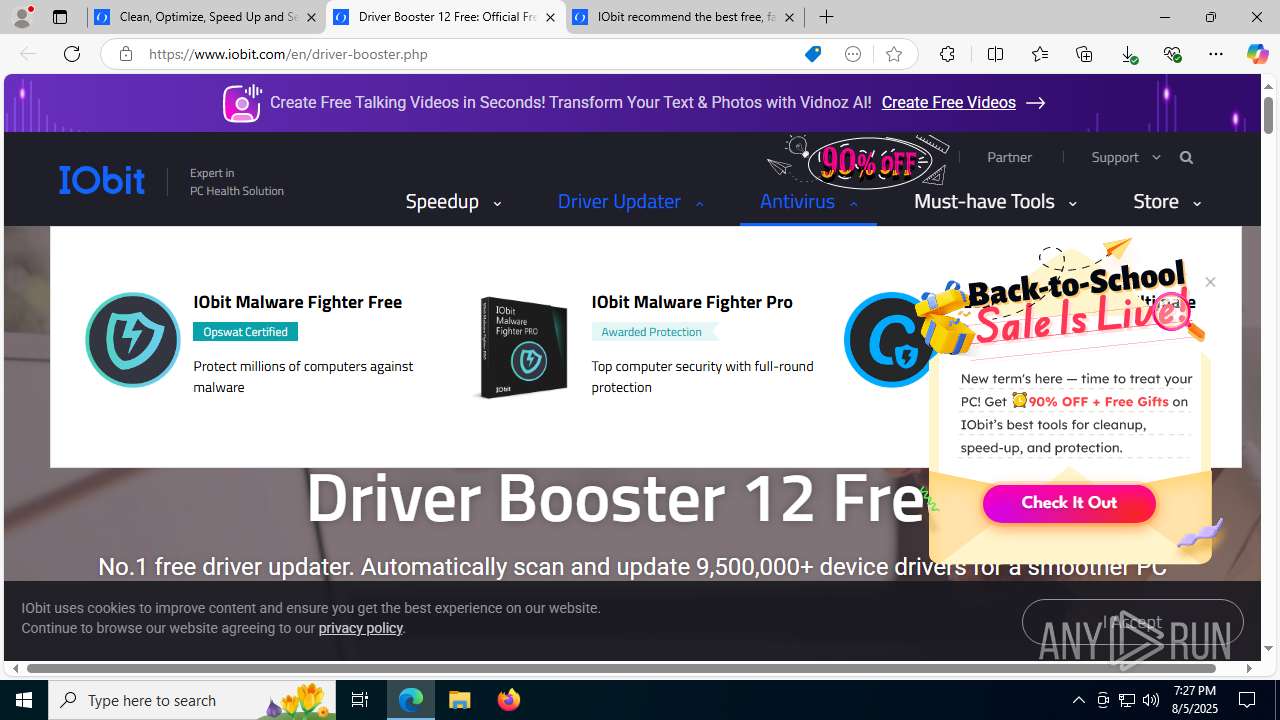Open the Favorites list icon
This screenshot has width=1280, height=720.
(1040, 54)
